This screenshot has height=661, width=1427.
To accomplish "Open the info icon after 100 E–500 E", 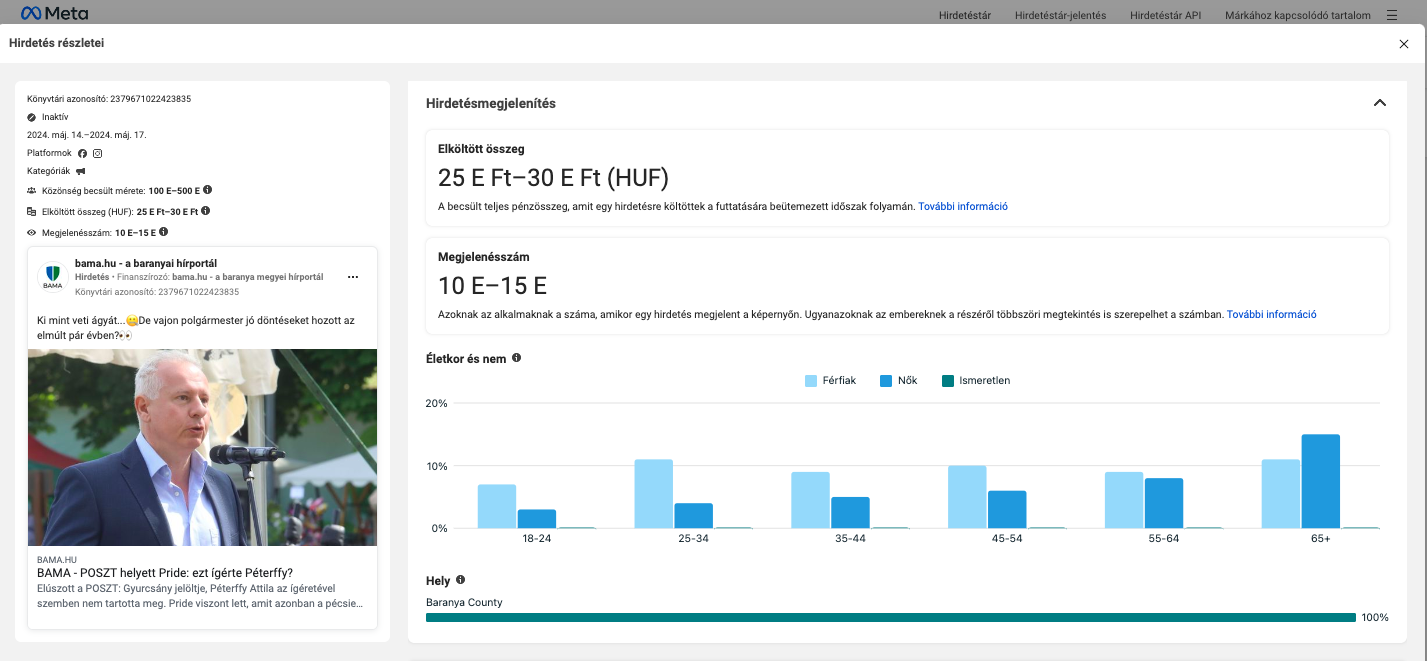I will (207, 189).
